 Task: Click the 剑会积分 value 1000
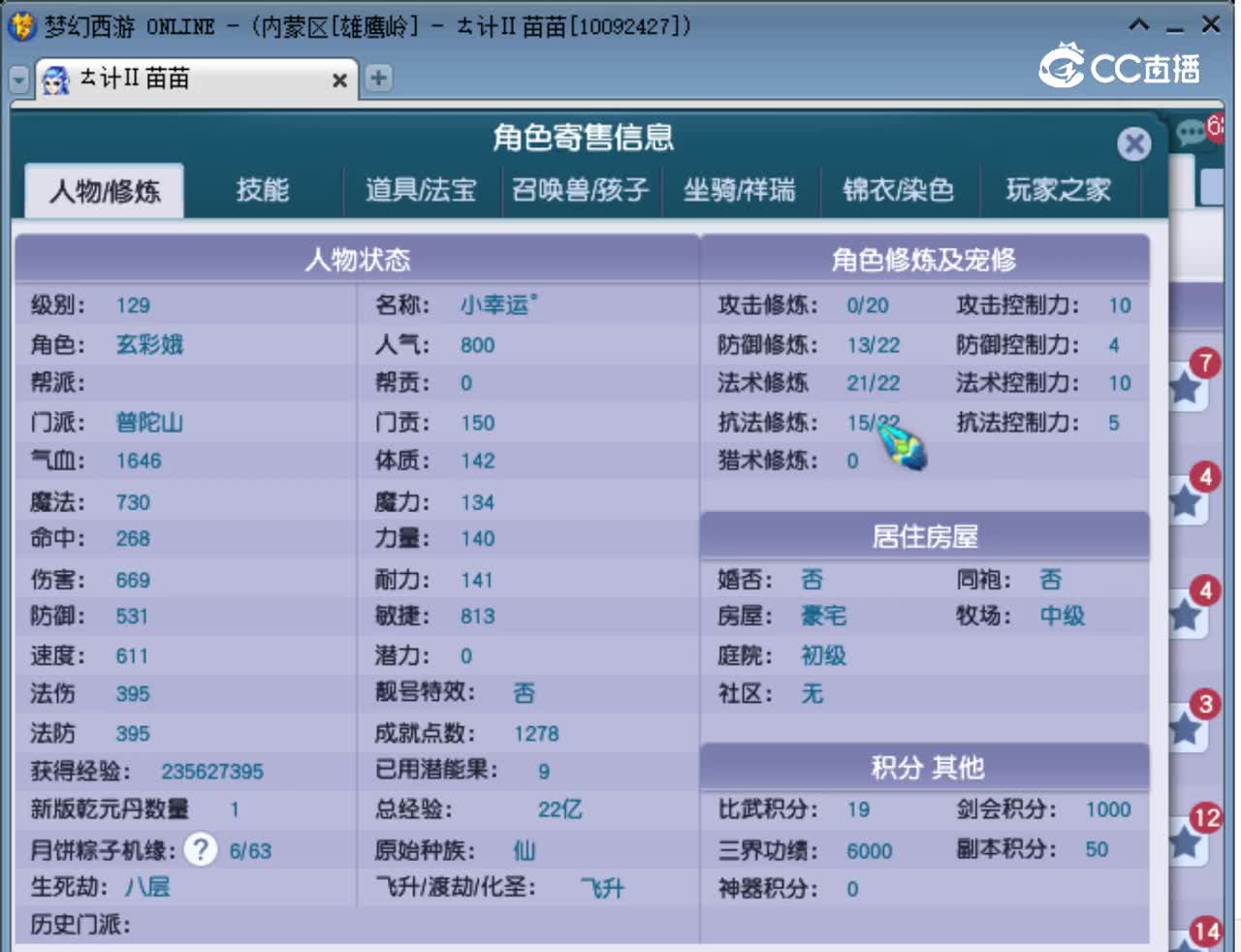[1108, 809]
